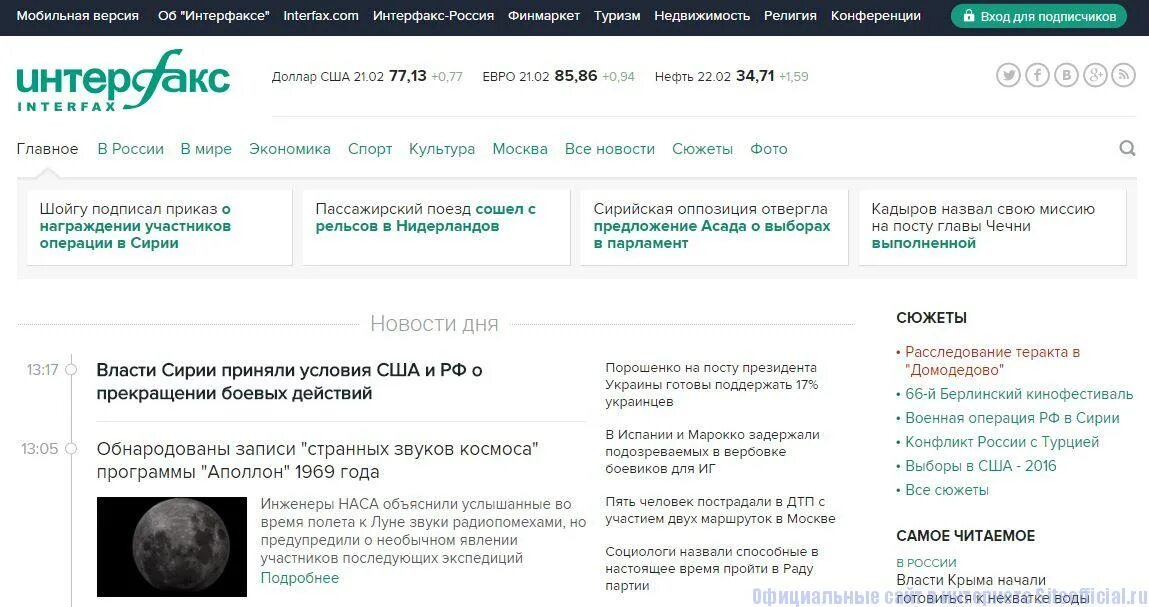
Task: Open the Google Plus social icon
Action: click(1095, 75)
